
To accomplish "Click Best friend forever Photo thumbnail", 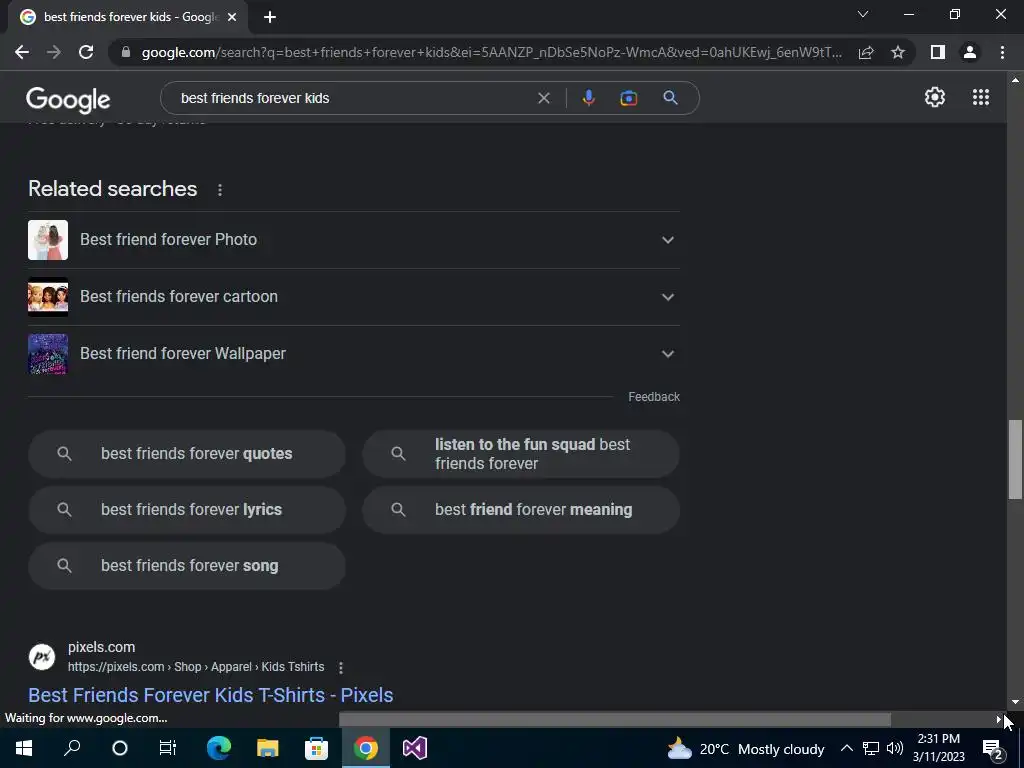I will click(x=48, y=240).
